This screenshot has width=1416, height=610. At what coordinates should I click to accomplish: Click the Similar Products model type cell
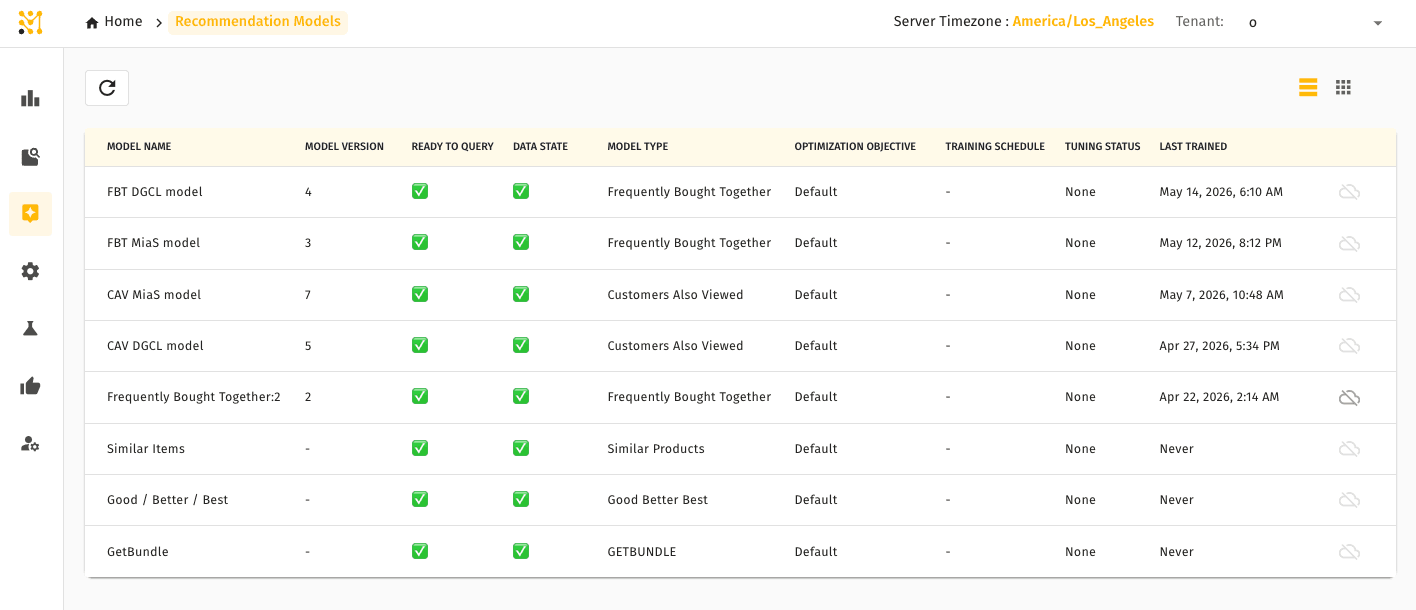pos(656,449)
